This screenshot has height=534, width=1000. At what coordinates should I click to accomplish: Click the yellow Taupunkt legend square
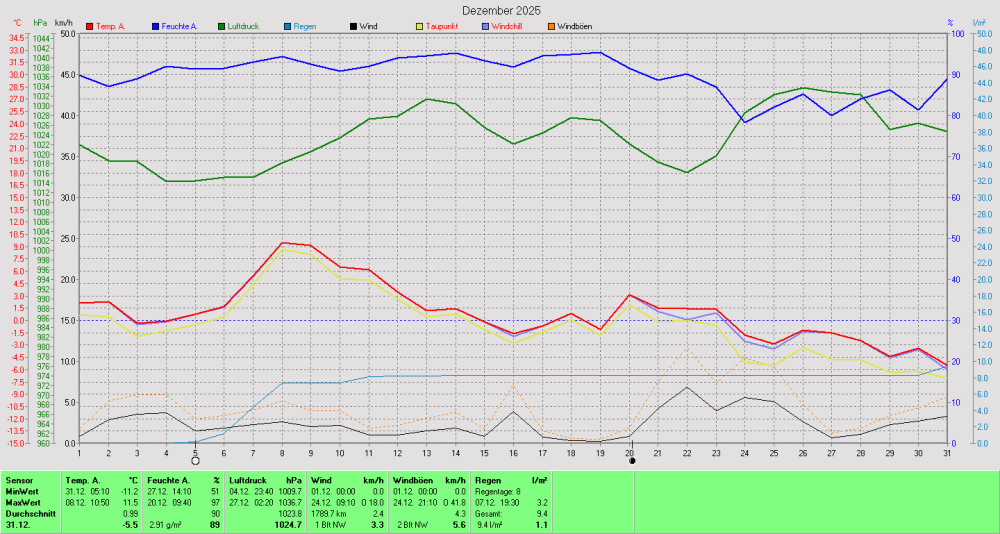pyautogui.click(x=419, y=25)
